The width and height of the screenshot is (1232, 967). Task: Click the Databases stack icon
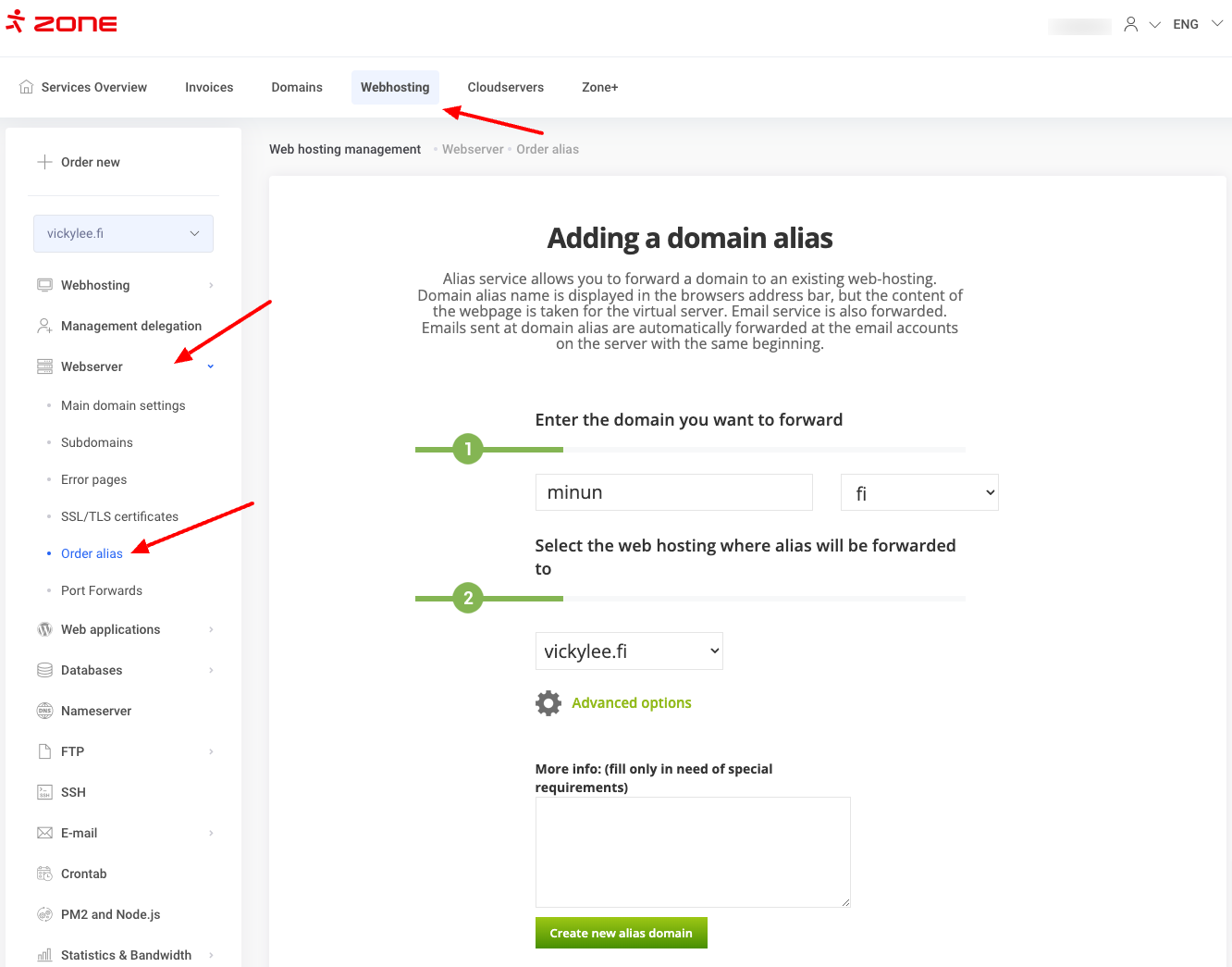tap(44, 670)
